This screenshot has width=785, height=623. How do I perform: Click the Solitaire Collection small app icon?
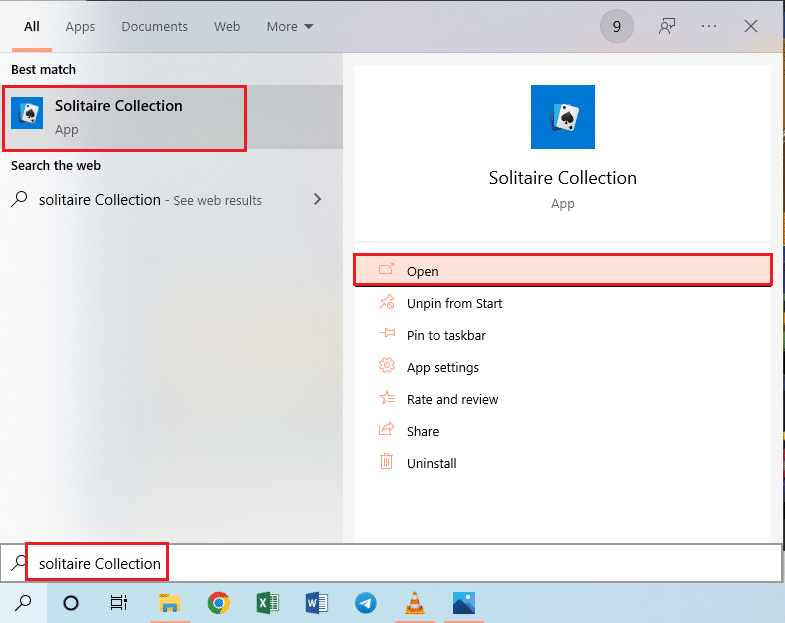(27, 113)
